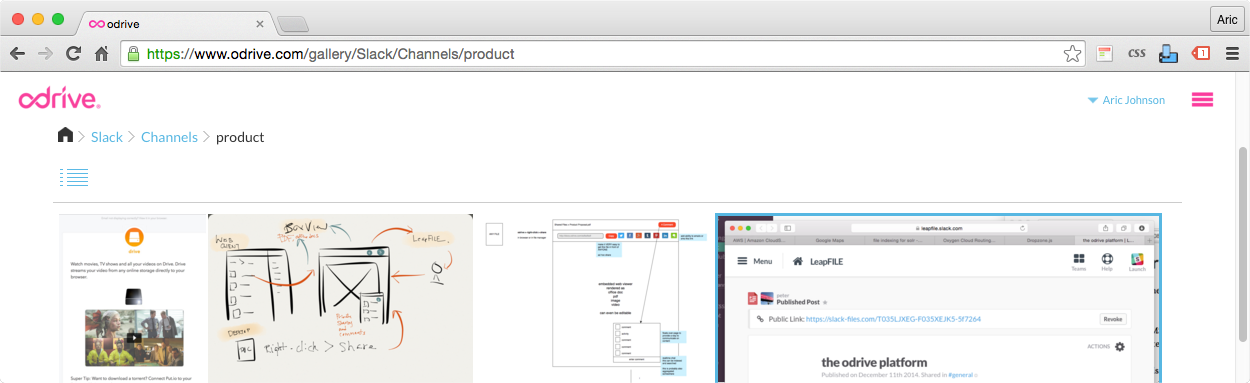Open the Chrome hamburger menu
The width and height of the screenshot is (1250, 383).
[x=1231, y=54]
